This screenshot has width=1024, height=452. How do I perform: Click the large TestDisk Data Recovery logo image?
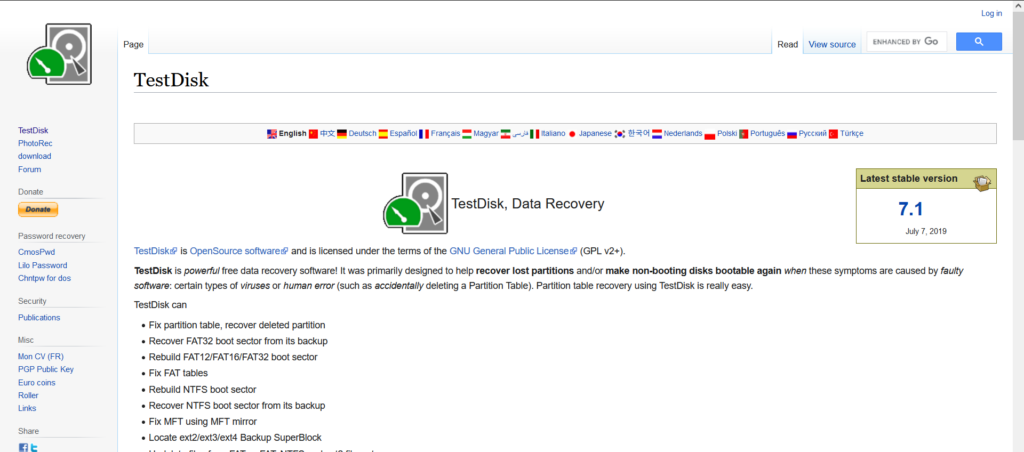coord(415,203)
